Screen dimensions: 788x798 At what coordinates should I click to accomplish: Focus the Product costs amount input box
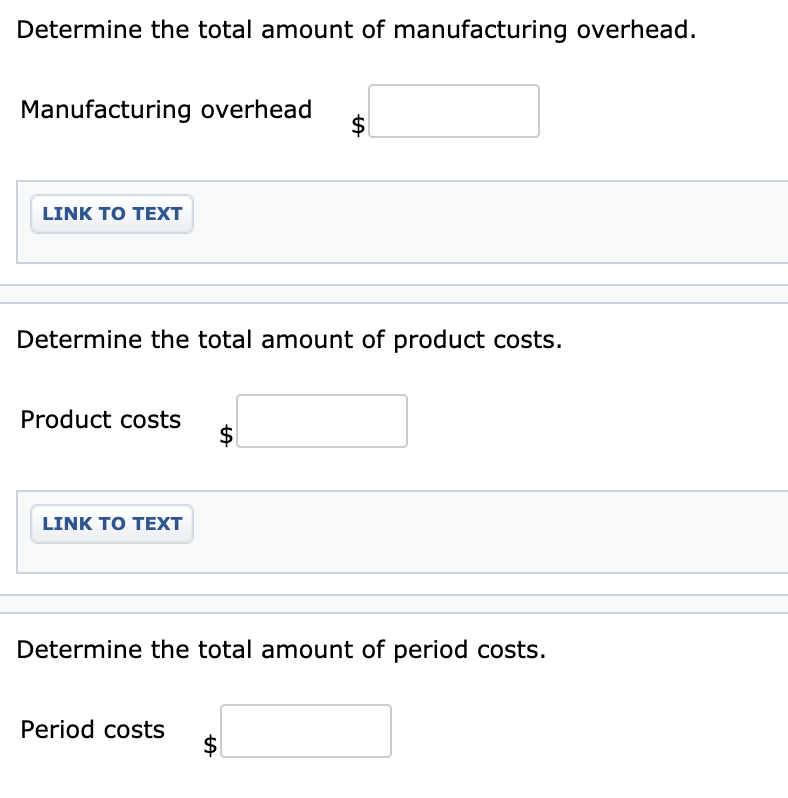(x=322, y=421)
